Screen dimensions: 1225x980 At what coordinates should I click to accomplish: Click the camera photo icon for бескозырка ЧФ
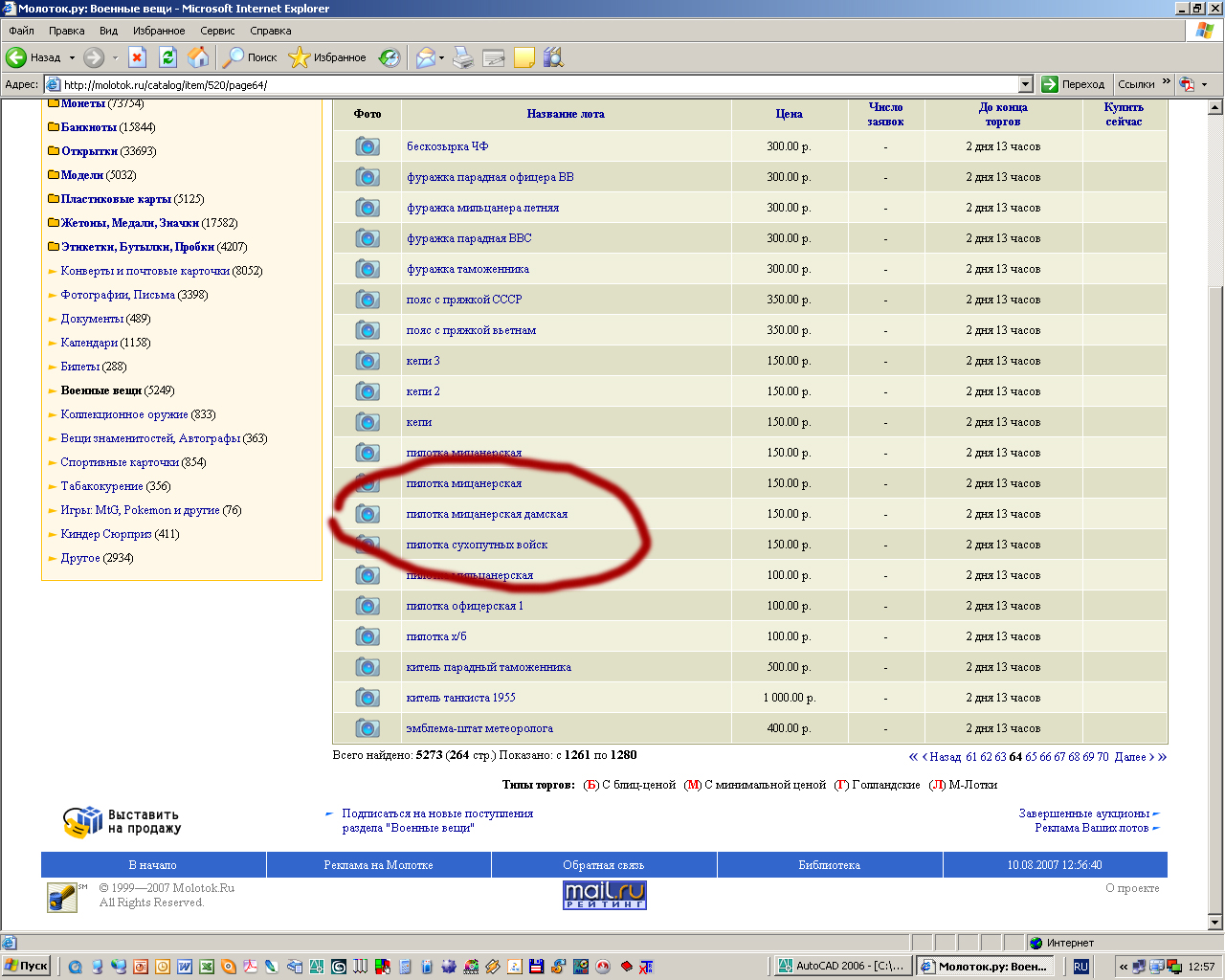(367, 146)
